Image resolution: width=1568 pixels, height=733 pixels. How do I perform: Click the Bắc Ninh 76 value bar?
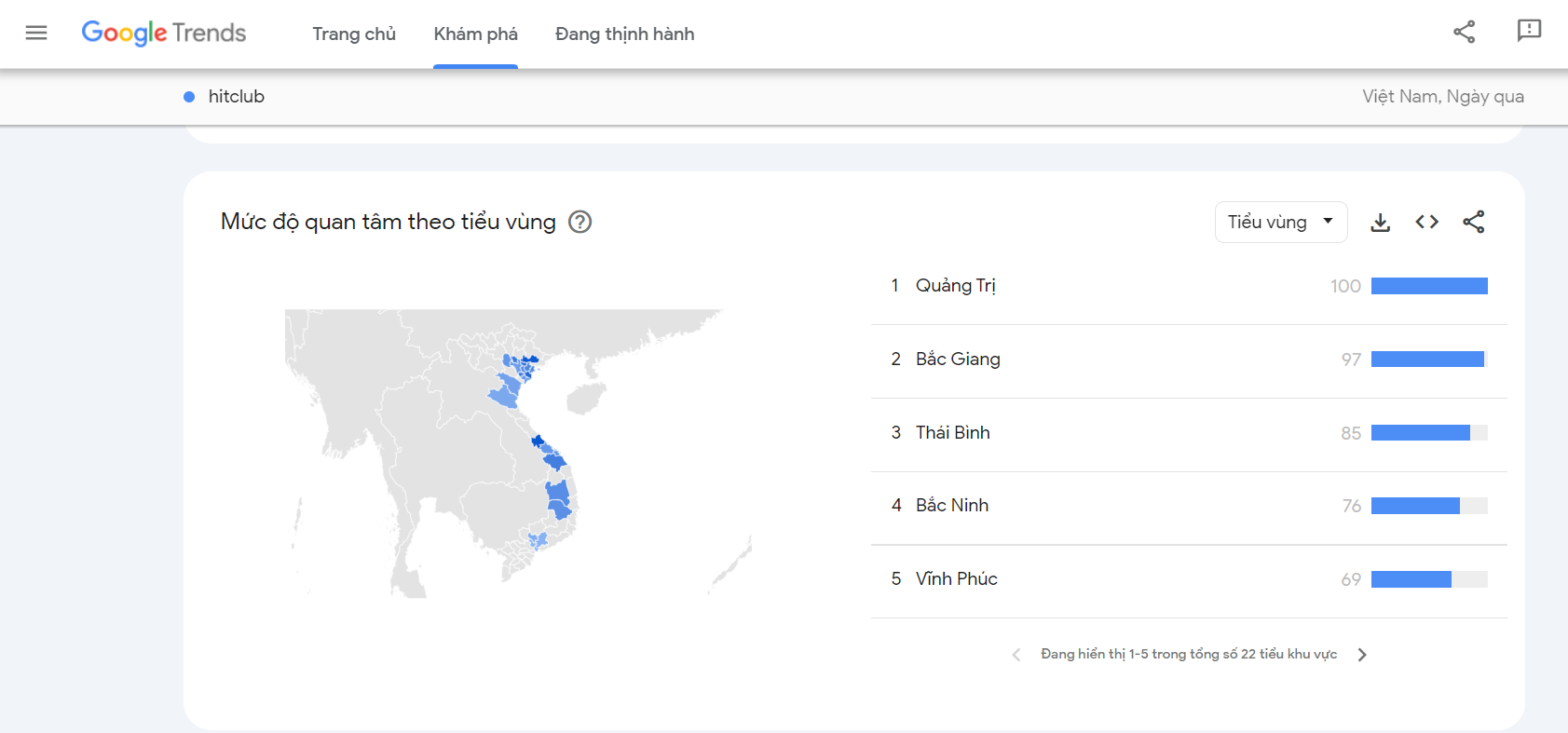1429,506
